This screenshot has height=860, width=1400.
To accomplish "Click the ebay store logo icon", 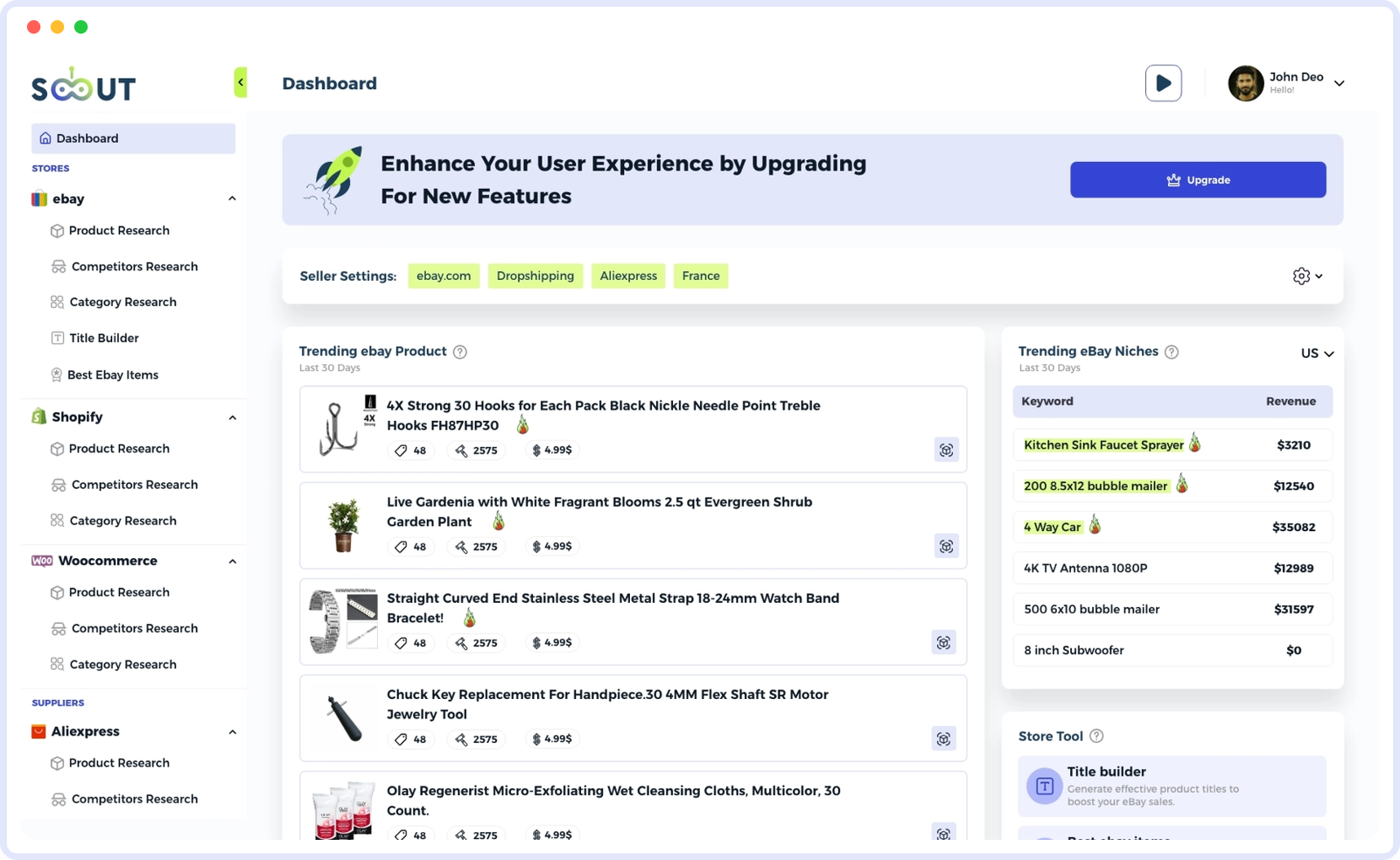I will point(39,199).
